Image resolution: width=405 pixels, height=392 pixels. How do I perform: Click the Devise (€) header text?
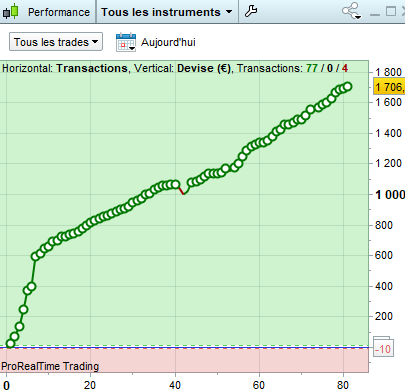(205, 68)
